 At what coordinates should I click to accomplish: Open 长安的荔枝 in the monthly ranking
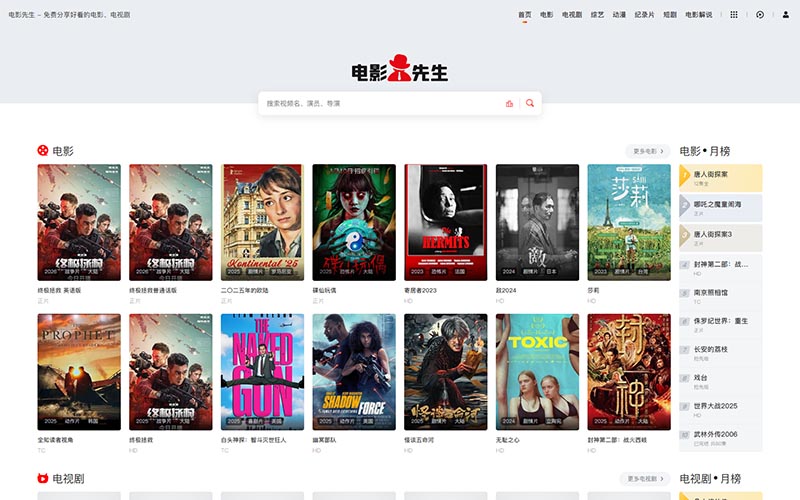click(x=720, y=353)
